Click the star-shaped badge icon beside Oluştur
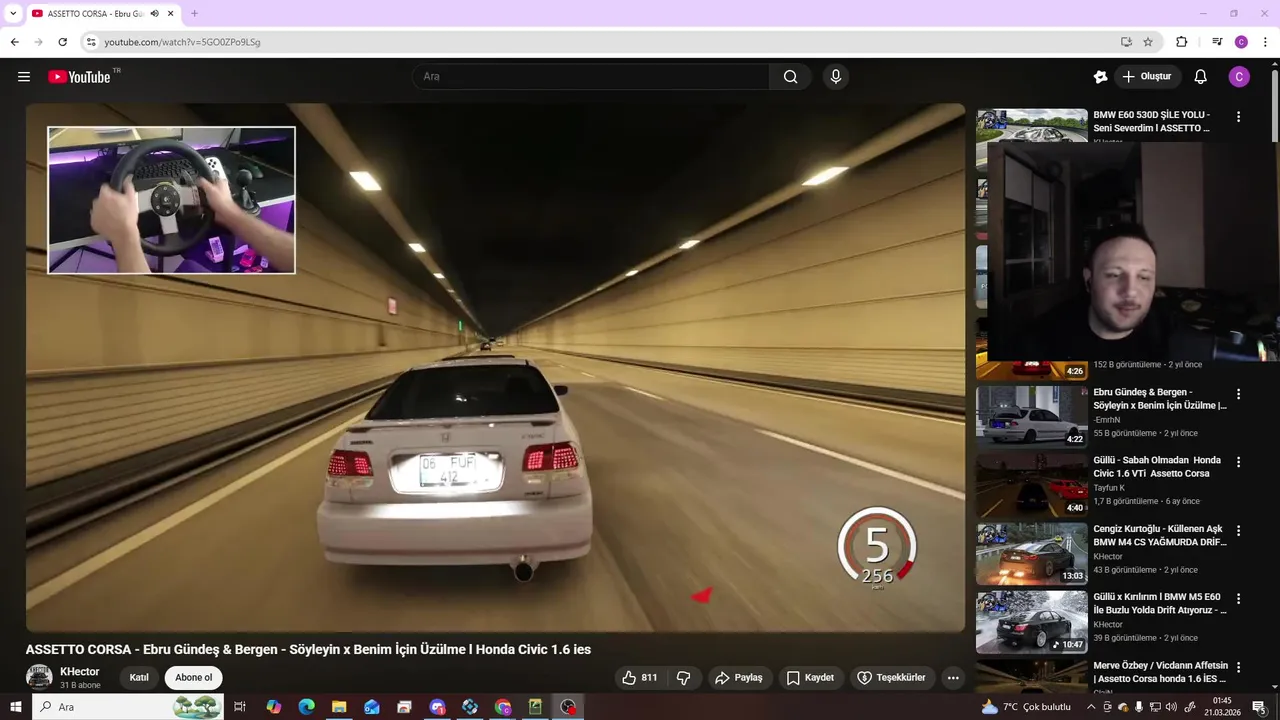 [x=1100, y=77]
